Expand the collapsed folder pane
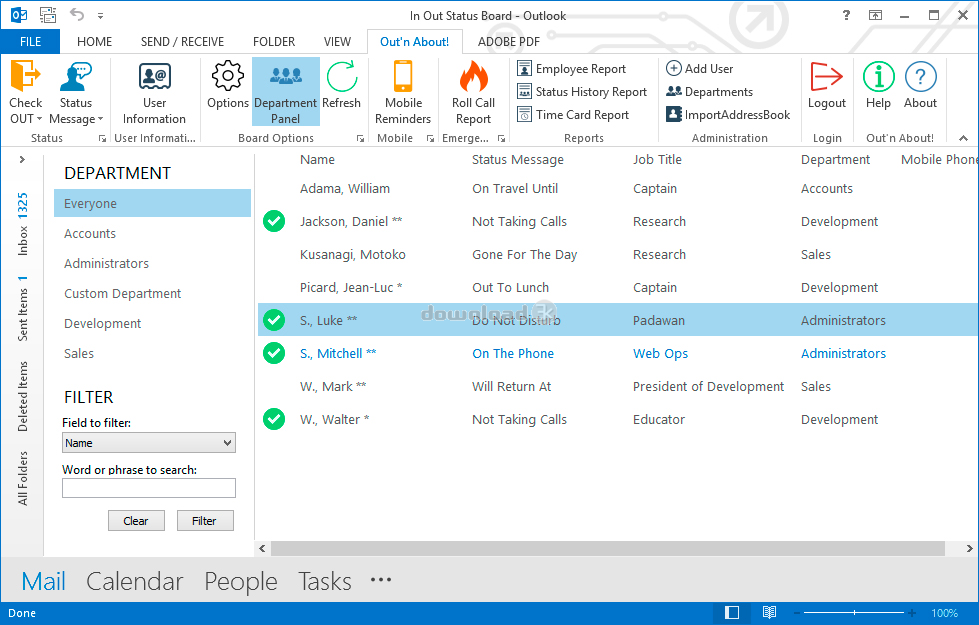Screen dimensions: 979x625 point(22,160)
